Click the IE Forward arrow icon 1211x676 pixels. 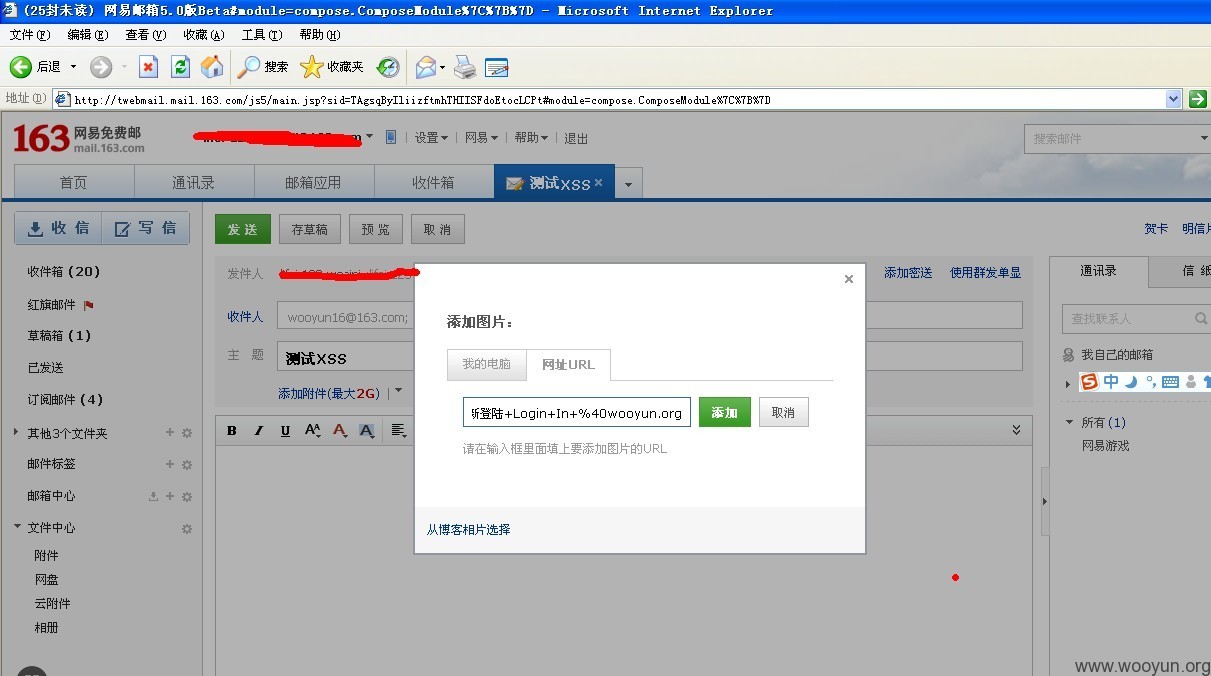pyautogui.click(x=100, y=67)
